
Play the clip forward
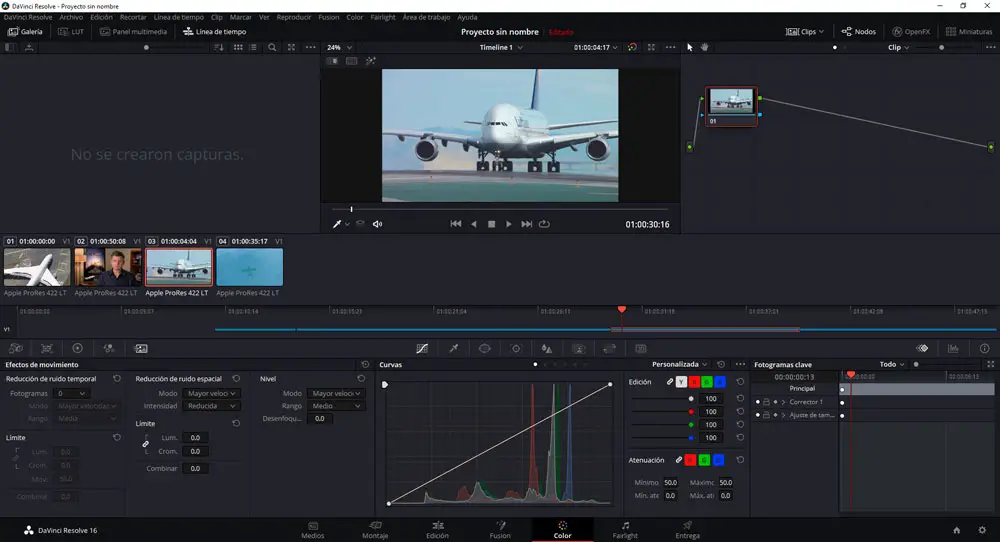(x=508, y=224)
